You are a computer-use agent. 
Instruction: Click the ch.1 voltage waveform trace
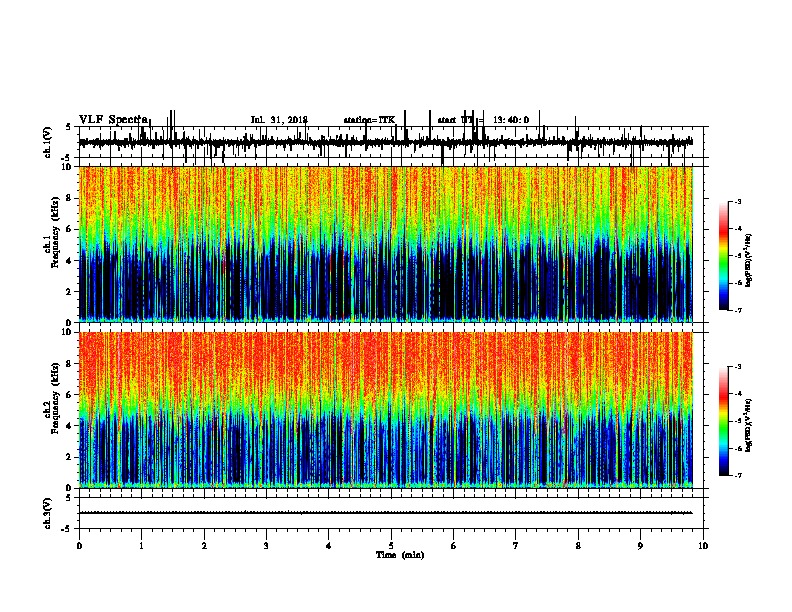[385, 143]
